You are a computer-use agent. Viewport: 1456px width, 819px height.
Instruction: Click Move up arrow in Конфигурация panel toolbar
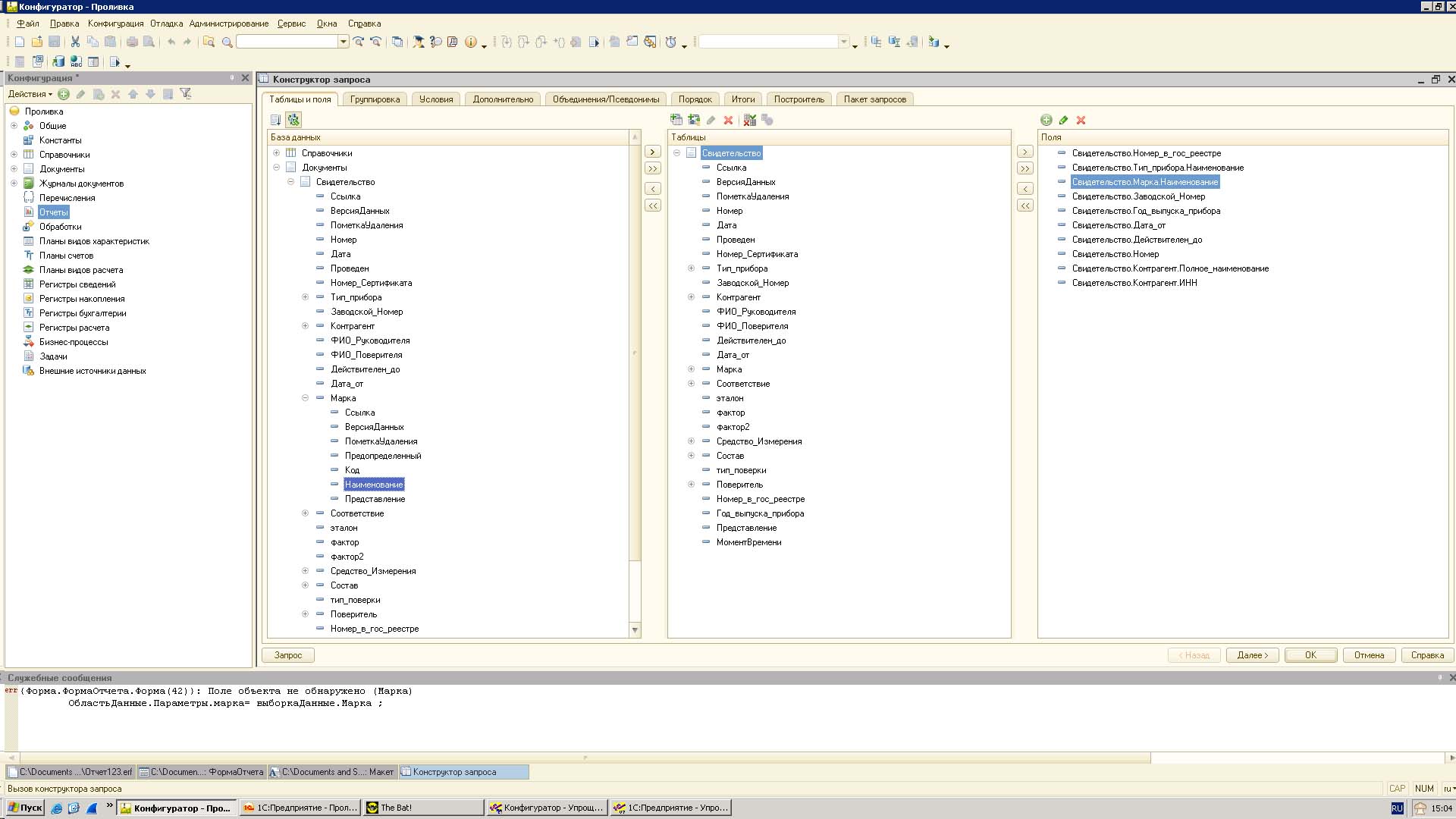click(133, 94)
